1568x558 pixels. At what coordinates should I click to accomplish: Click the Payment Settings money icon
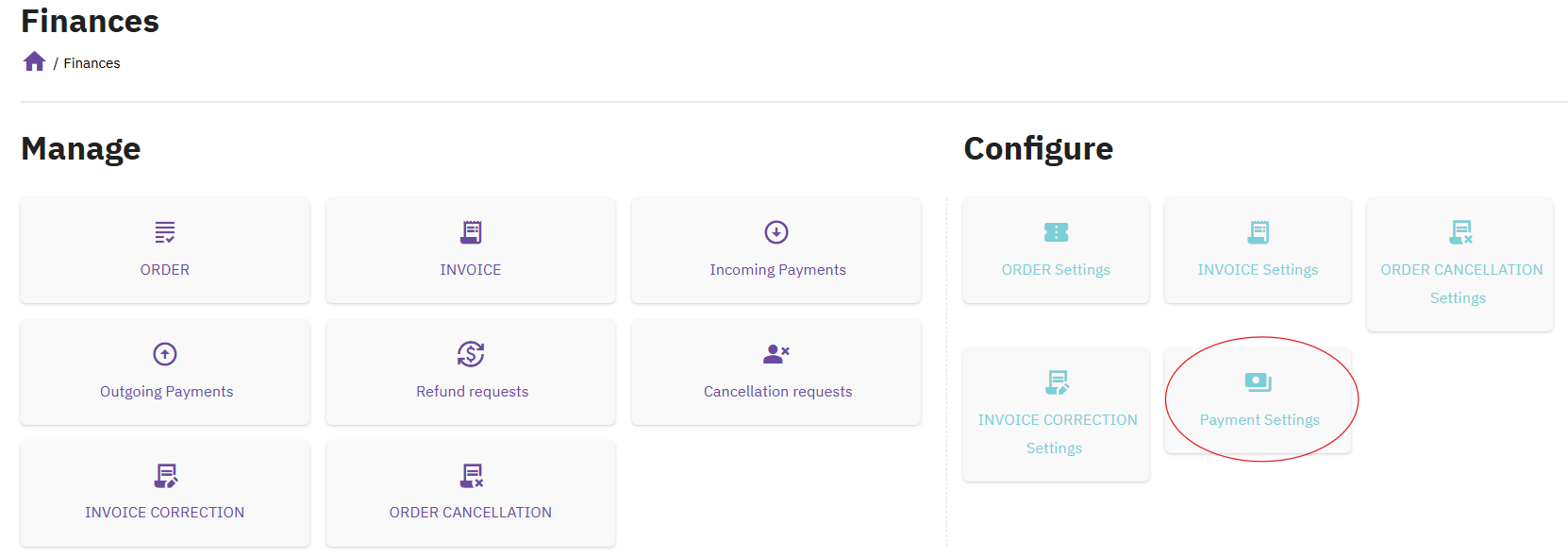click(1259, 382)
